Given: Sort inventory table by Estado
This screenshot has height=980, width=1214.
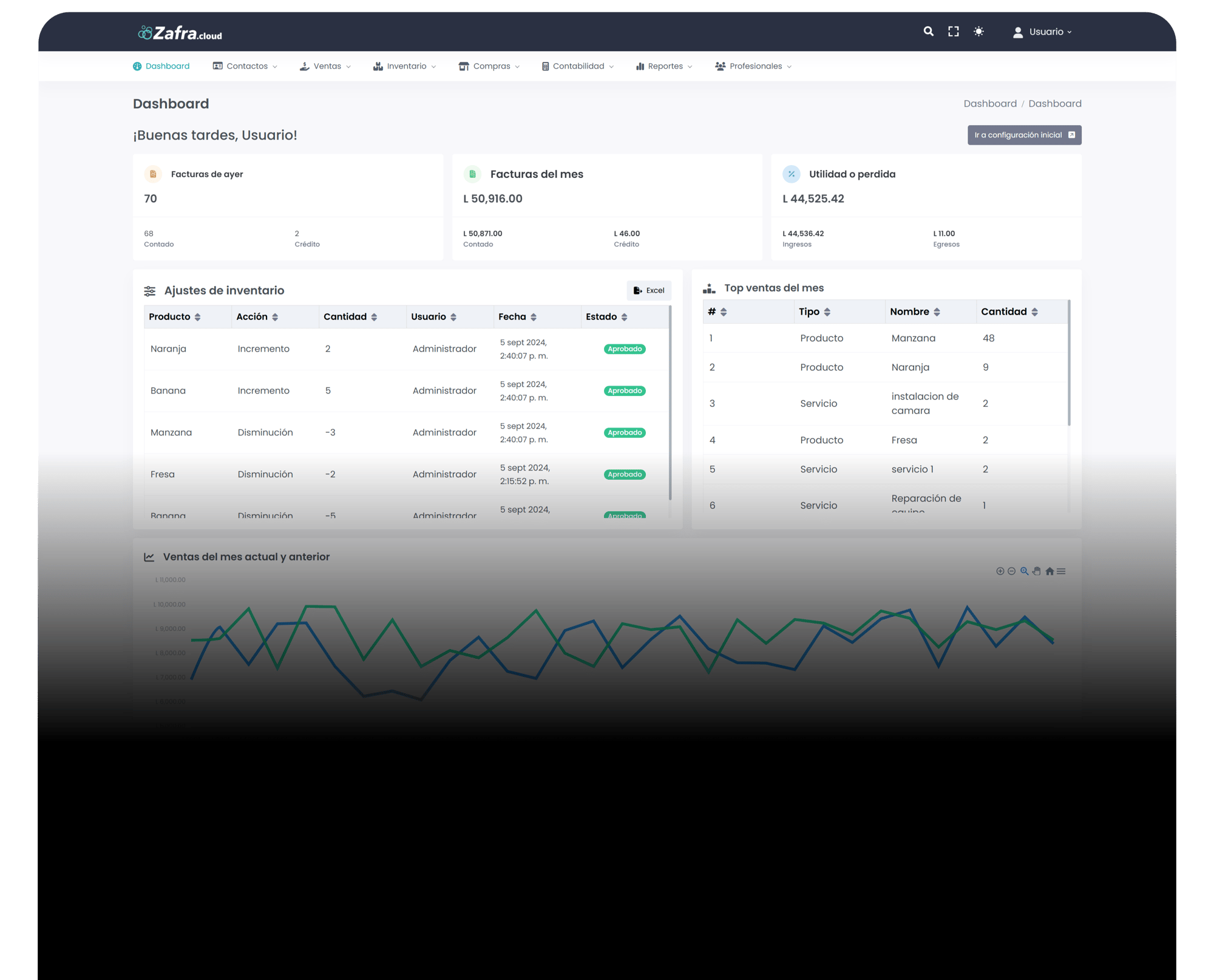Looking at the screenshot, I should pyautogui.click(x=624, y=317).
